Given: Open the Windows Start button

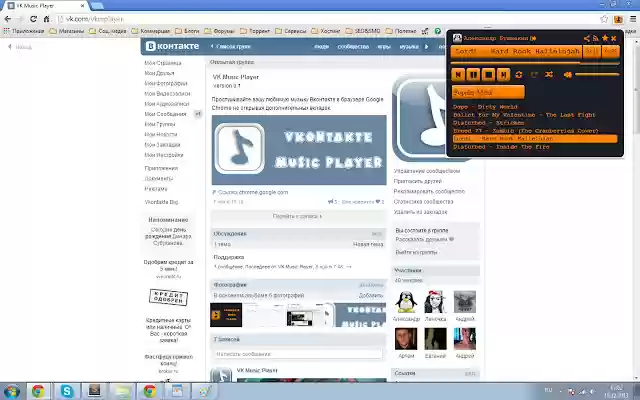Looking at the screenshot, I should pyautogui.click(x=11, y=391).
